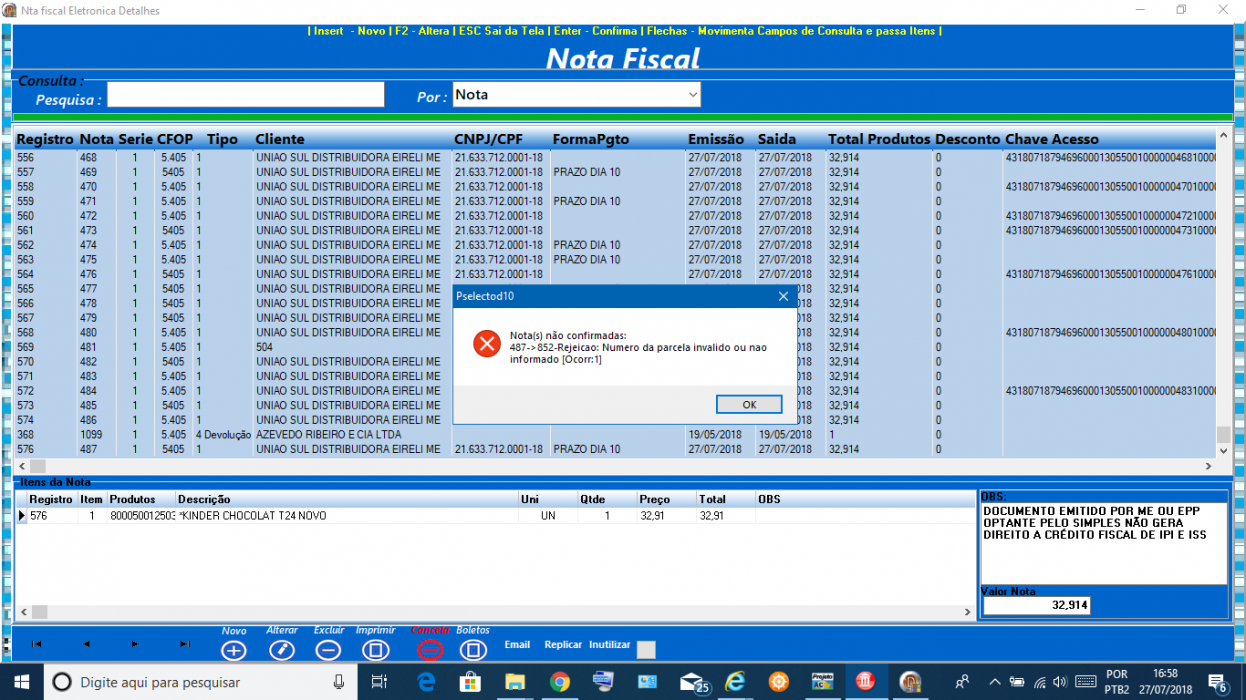
Task: Click the Novo plus icon
Action: point(234,650)
